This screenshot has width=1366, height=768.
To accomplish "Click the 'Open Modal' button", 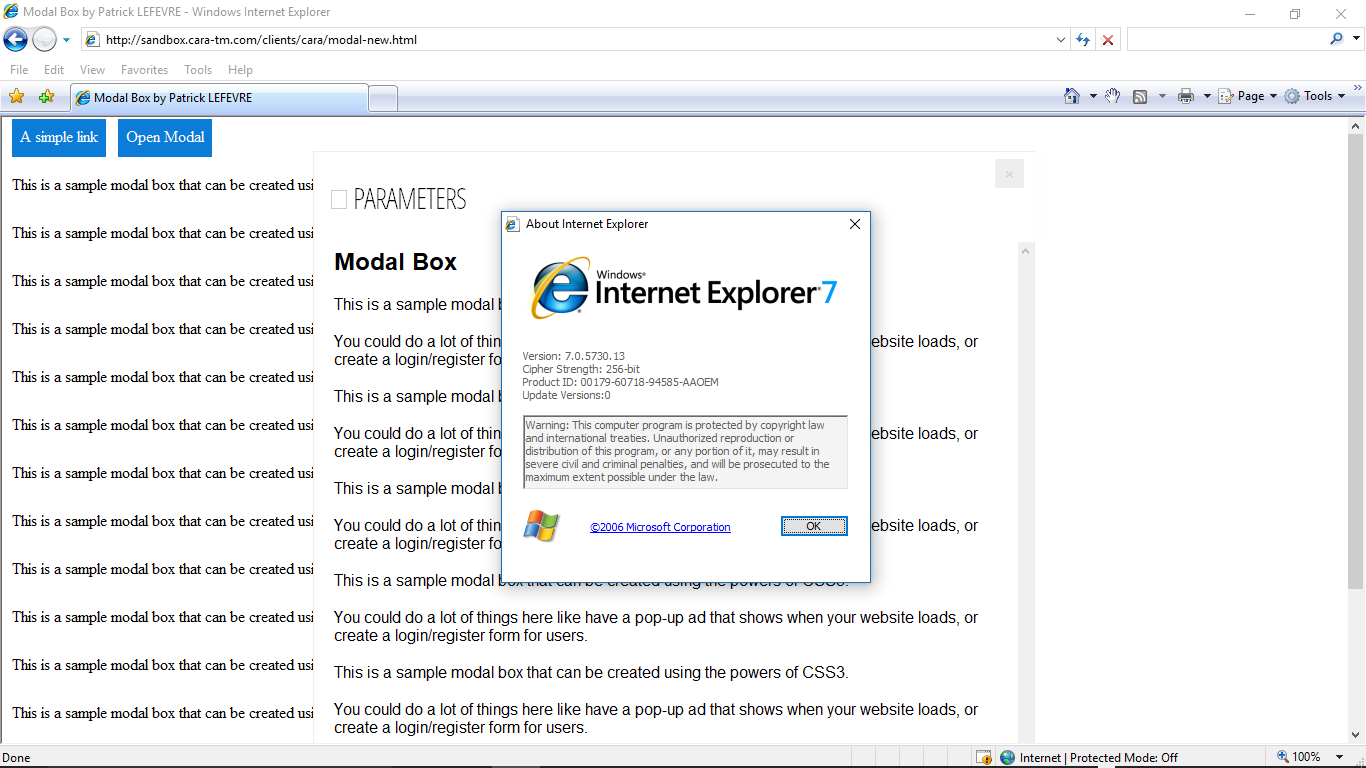I will pyautogui.click(x=165, y=137).
